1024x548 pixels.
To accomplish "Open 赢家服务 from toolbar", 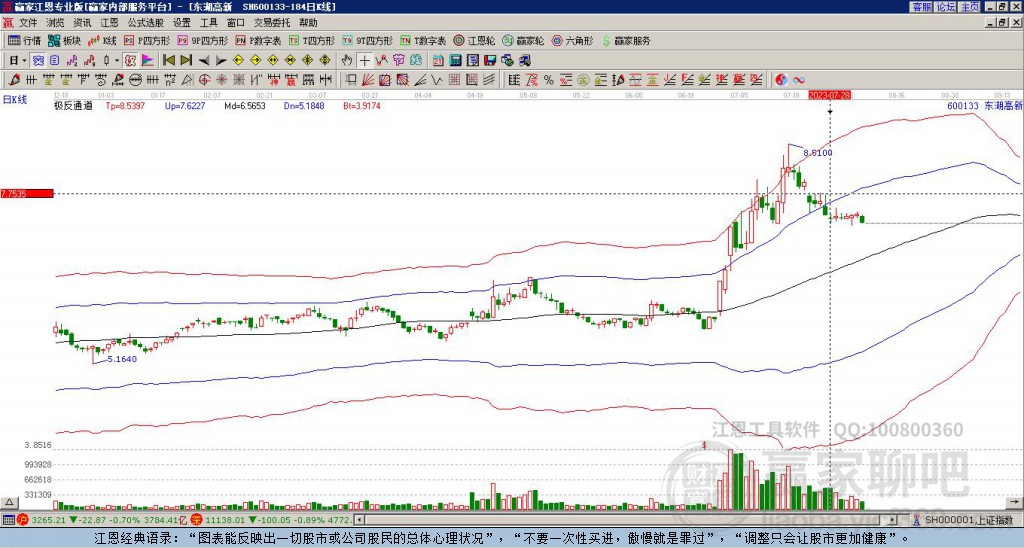I will (x=626, y=40).
